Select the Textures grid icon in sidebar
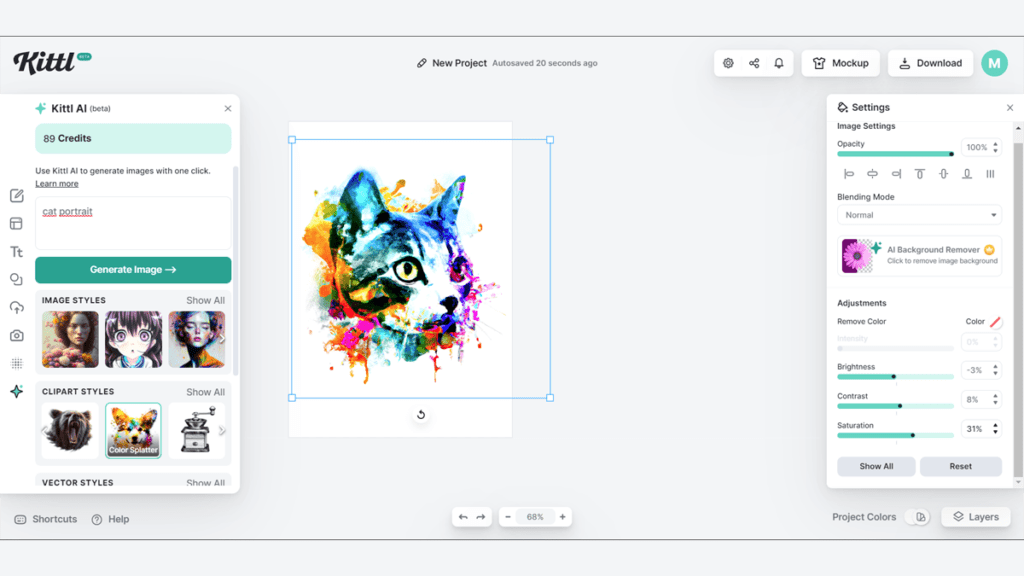The width and height of the screenshot is (1024, 576). (16, 363)
